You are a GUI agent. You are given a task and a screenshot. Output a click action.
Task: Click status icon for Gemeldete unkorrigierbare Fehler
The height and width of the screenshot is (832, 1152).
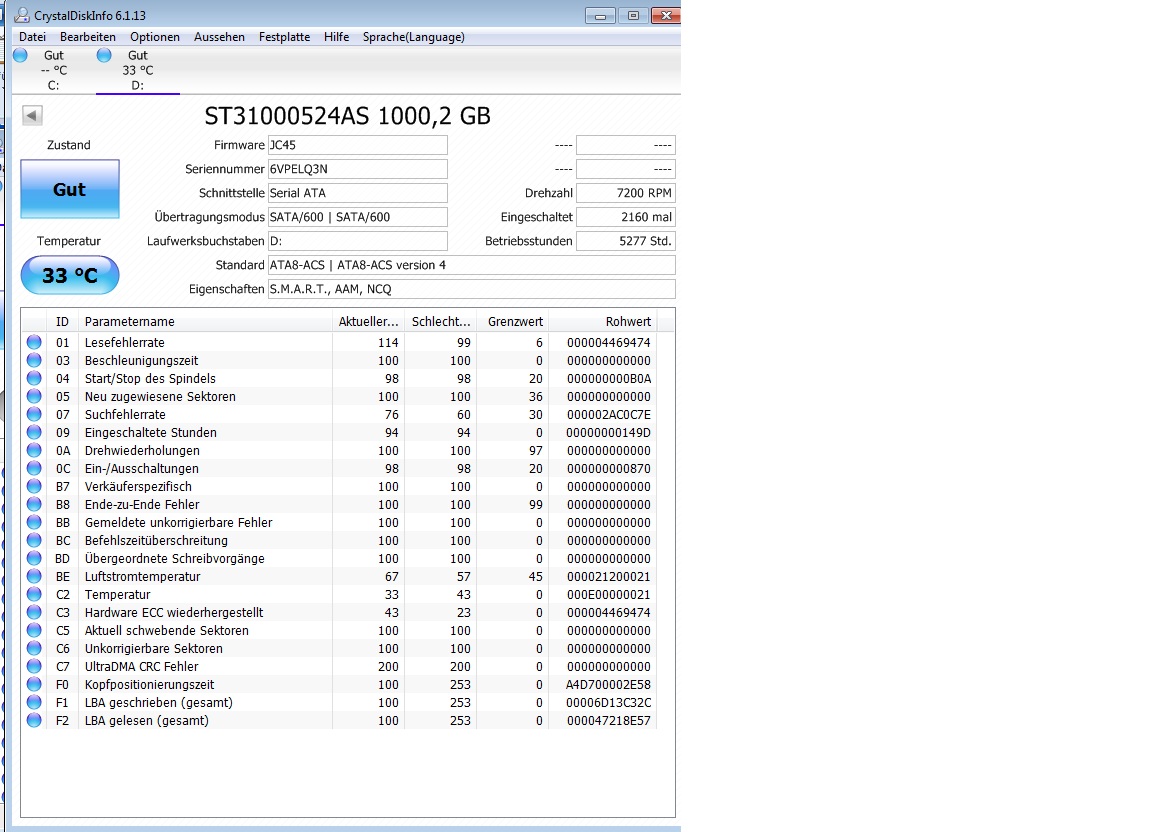coord(34,522)
